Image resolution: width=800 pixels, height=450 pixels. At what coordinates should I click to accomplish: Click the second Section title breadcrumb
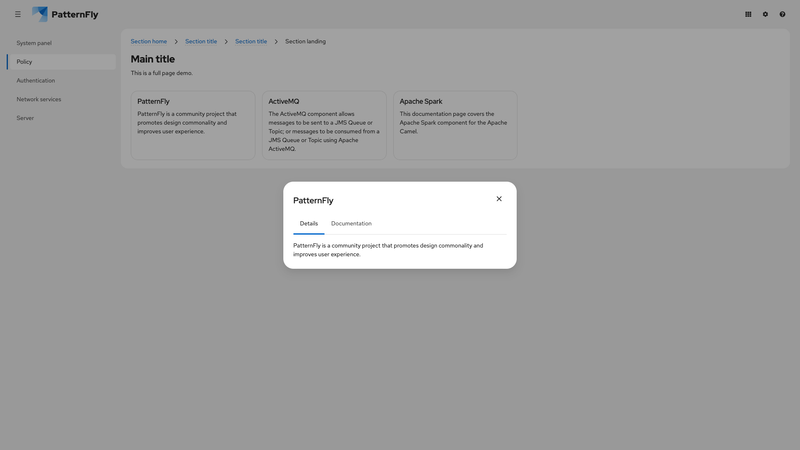point(251,41)
